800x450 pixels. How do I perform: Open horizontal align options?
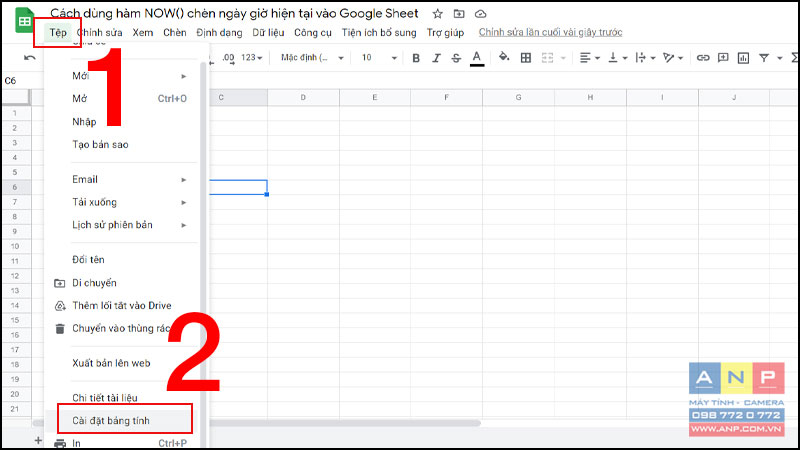(x=589, y=58)
